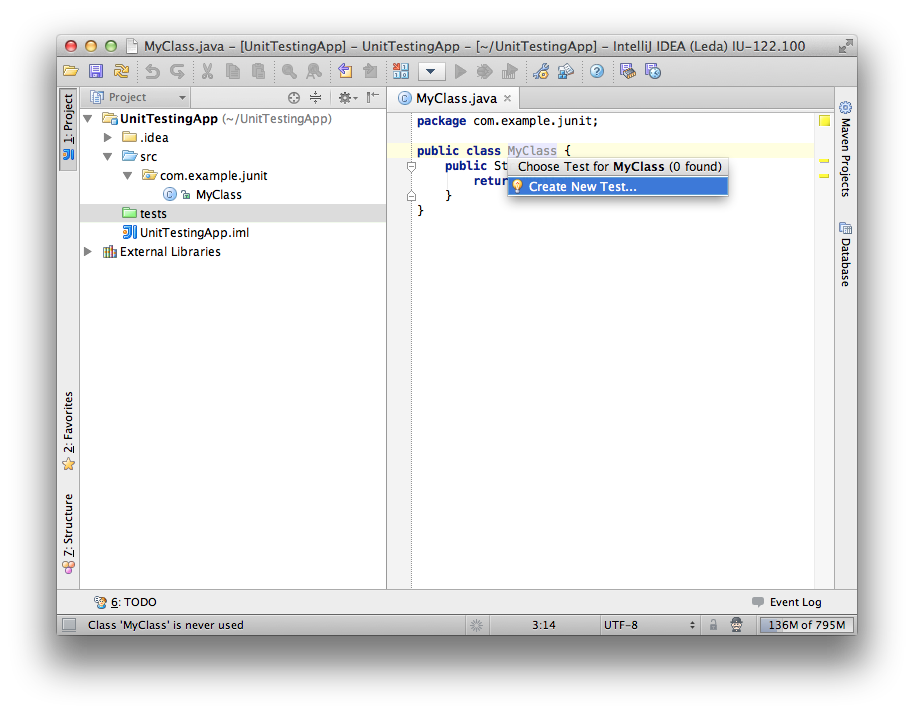Click the Cut scissors icon
Image resolution: width=914 pixels, height=714 pixels.
click(208, 71)
